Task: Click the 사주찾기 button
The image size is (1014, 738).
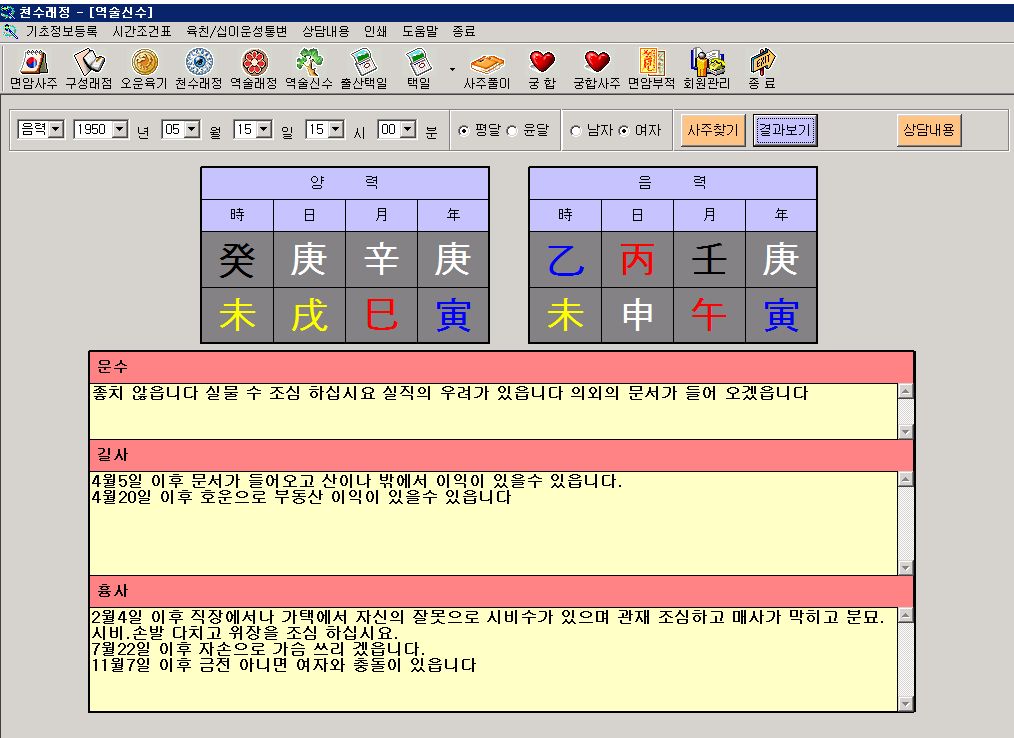Action: [x=713, y=130]
